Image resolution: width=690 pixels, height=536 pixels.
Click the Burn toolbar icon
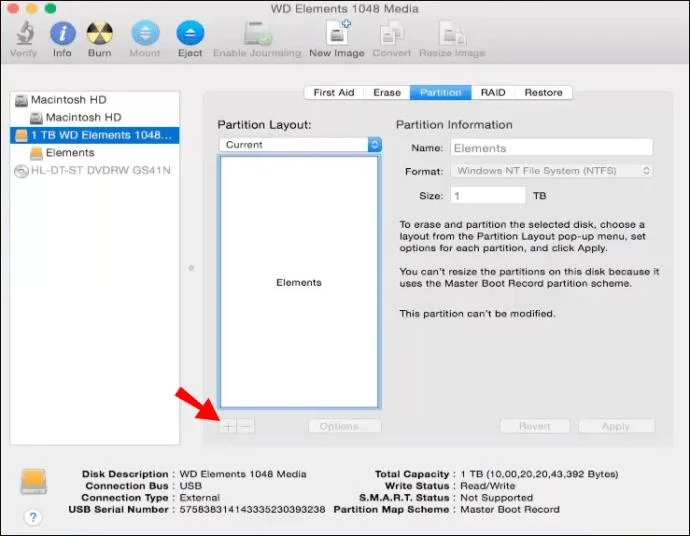click(99, 33)
